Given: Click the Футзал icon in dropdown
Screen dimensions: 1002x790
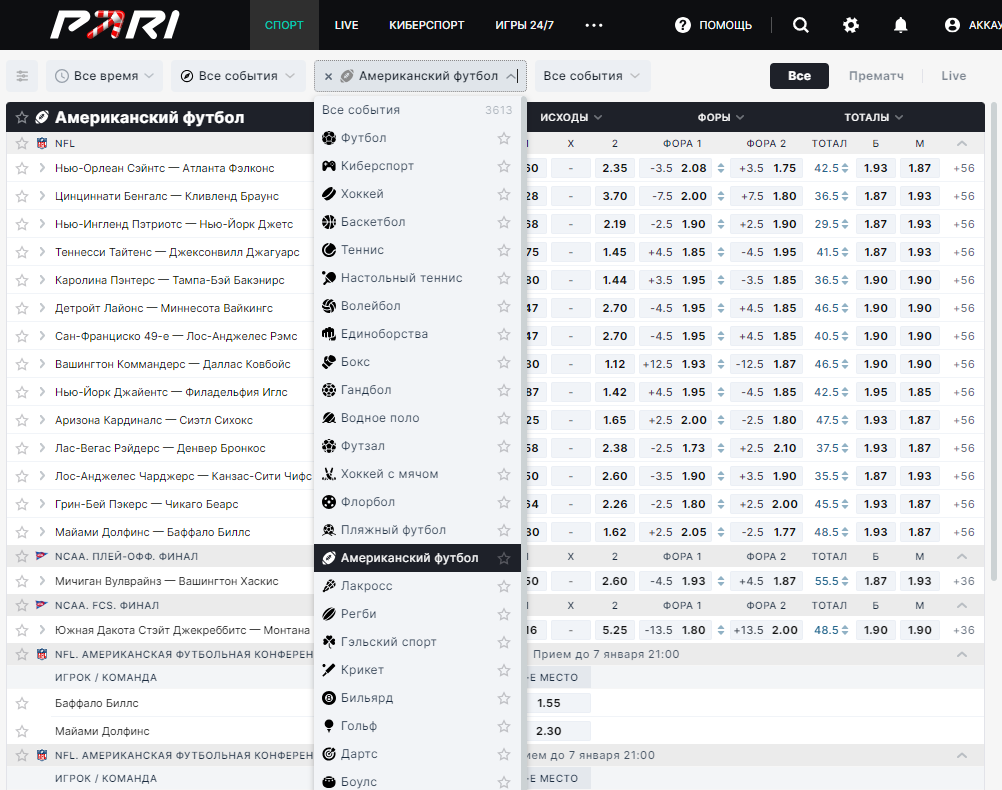Looking at the screenshot, I should tap(328, 446).
